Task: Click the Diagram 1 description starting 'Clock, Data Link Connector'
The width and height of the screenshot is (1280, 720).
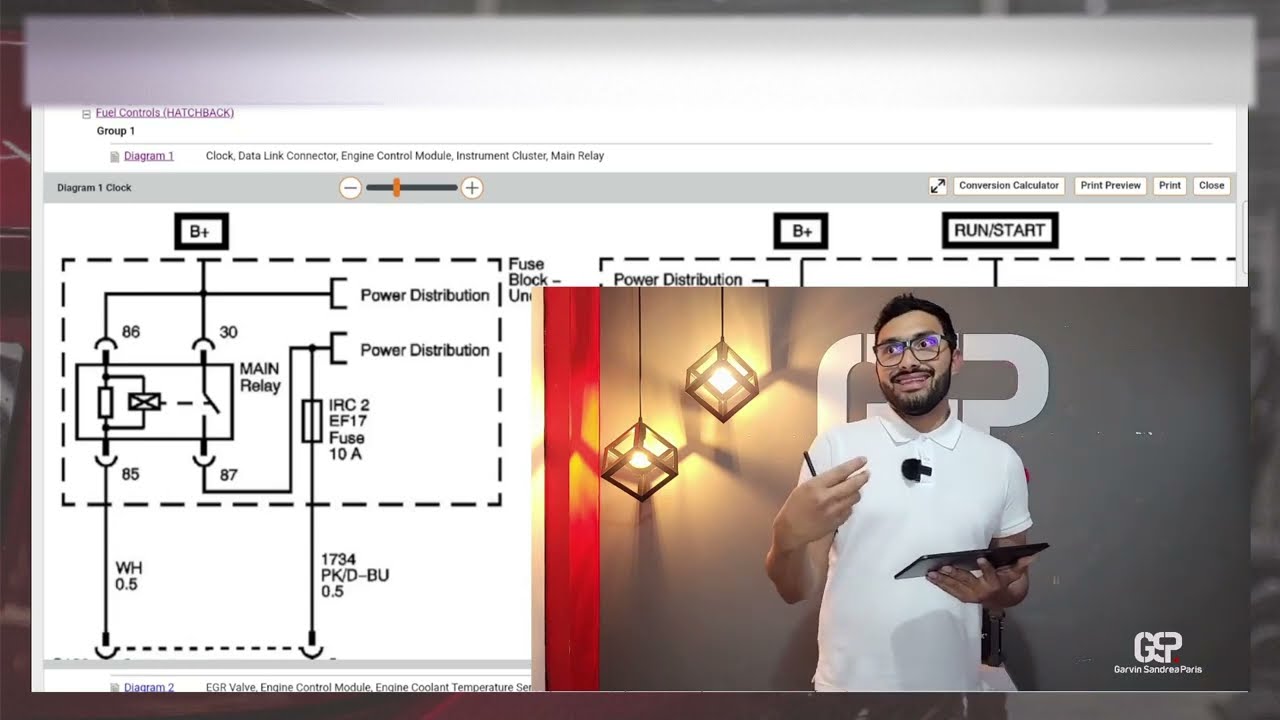Action: point(405,156)
